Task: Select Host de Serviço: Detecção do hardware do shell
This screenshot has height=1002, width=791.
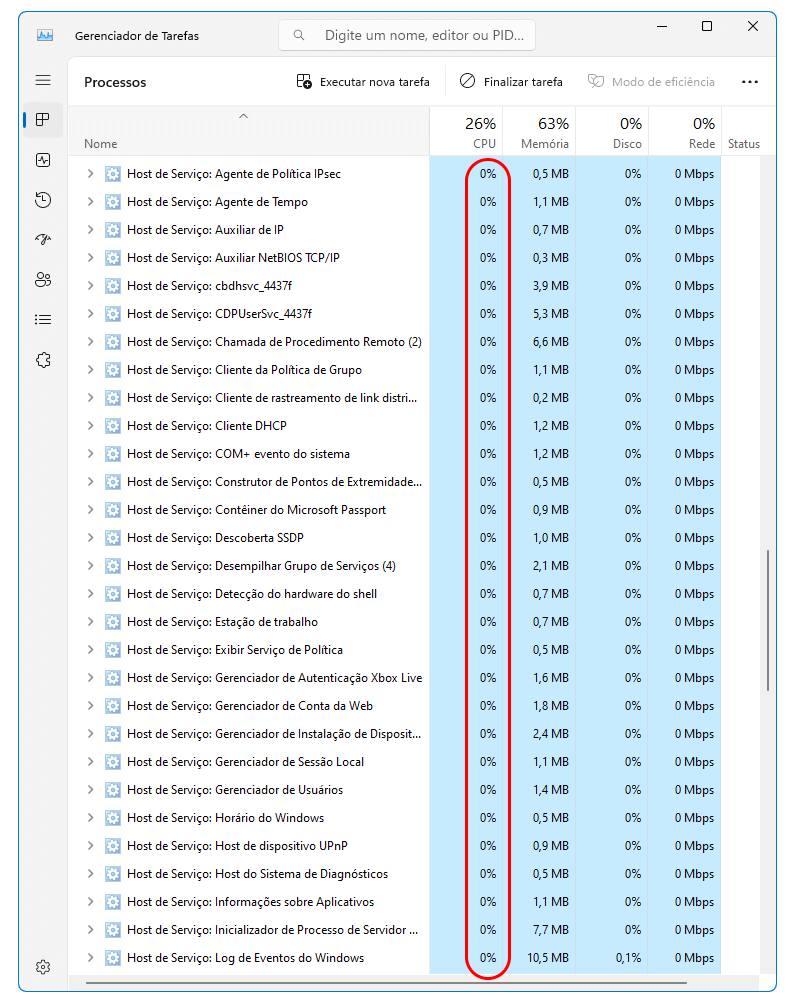Action: pos(394,594)
